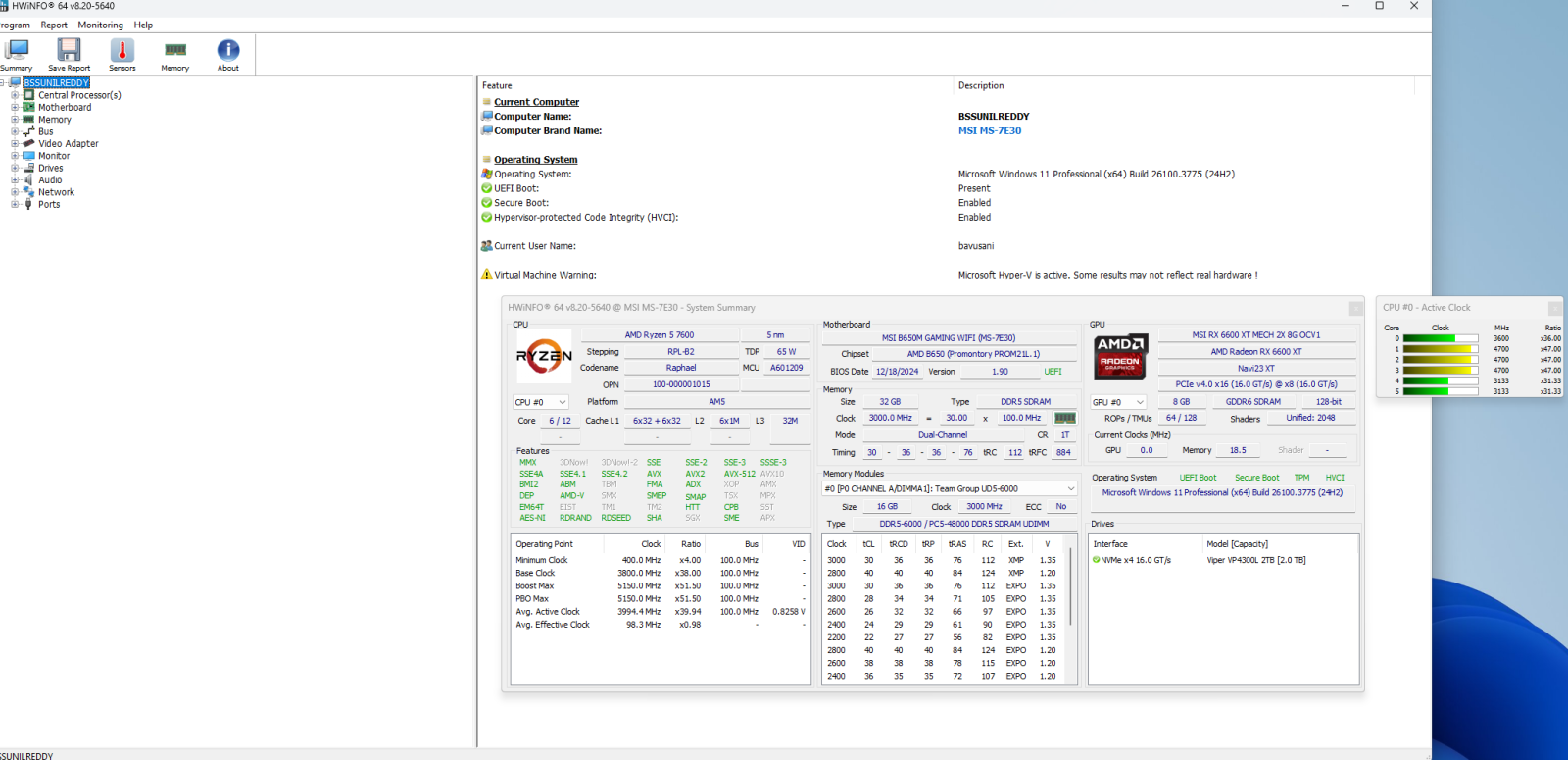Select the Network item in the tree

tap(56, 193)
